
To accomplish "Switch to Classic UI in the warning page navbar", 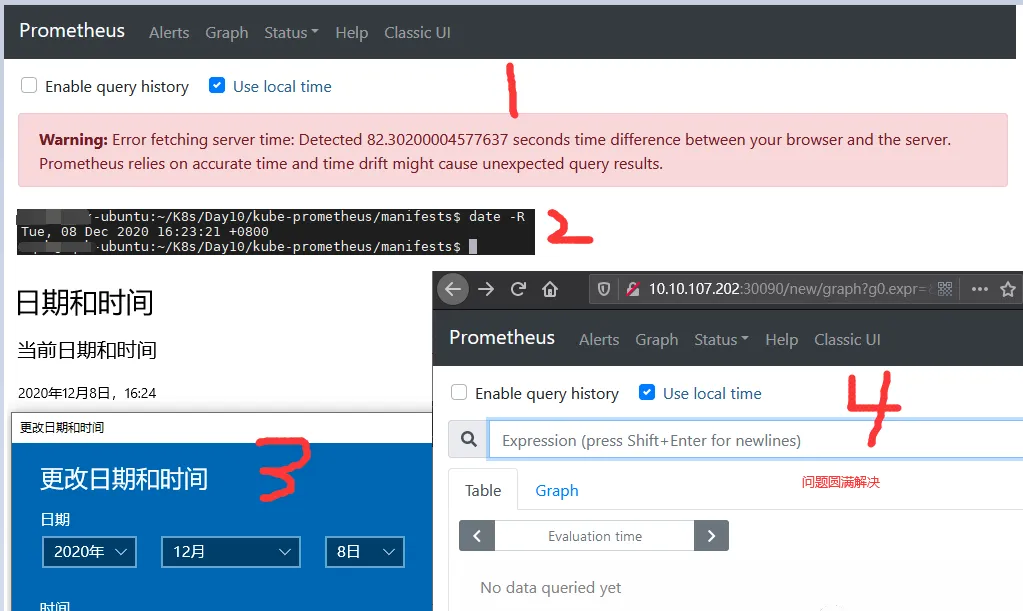I will pyautogui.click(x=418, y=33).
